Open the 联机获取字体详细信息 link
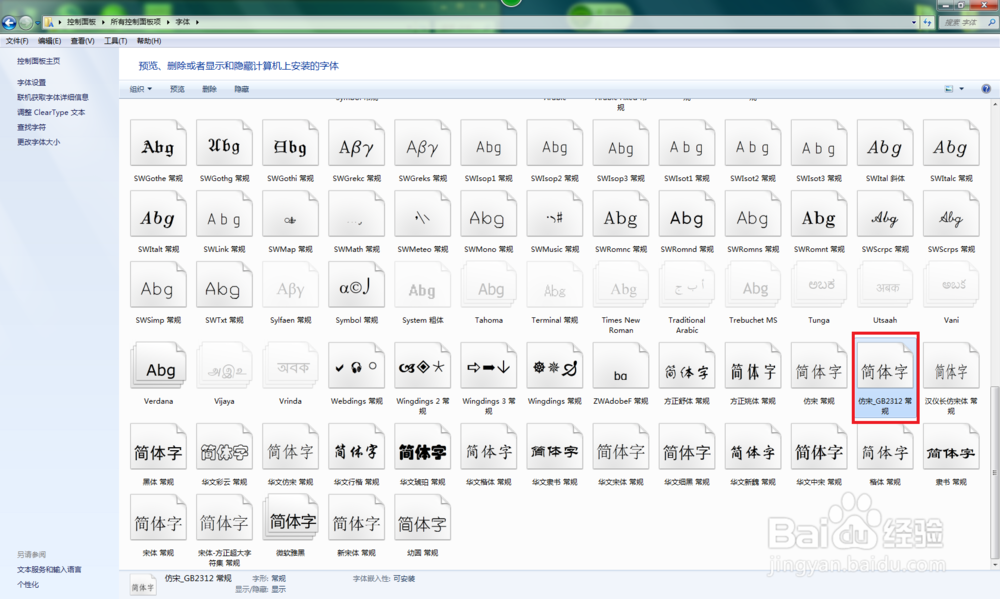Image resolution: width=1000 pixels, height=599 pixels. 53,98
